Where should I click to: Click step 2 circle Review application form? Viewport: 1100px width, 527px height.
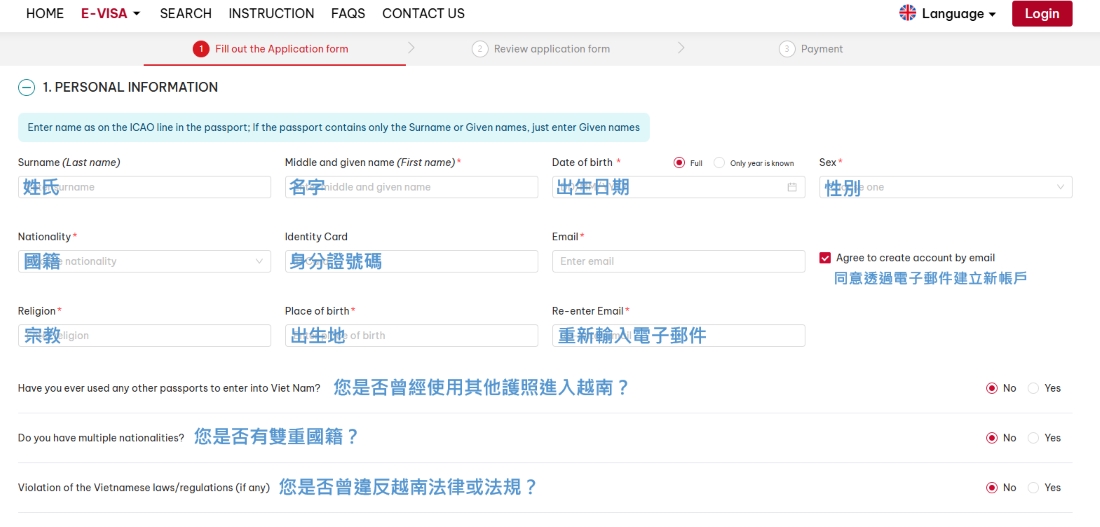(480, 49)
